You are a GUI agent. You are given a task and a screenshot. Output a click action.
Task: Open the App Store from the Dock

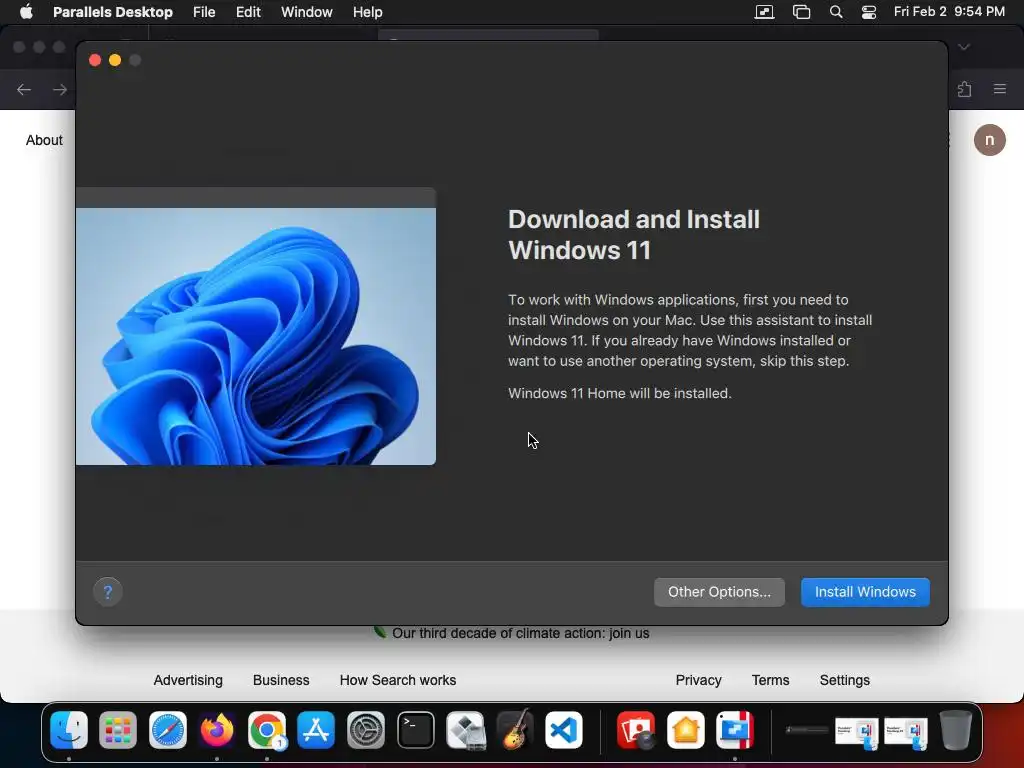316,729
